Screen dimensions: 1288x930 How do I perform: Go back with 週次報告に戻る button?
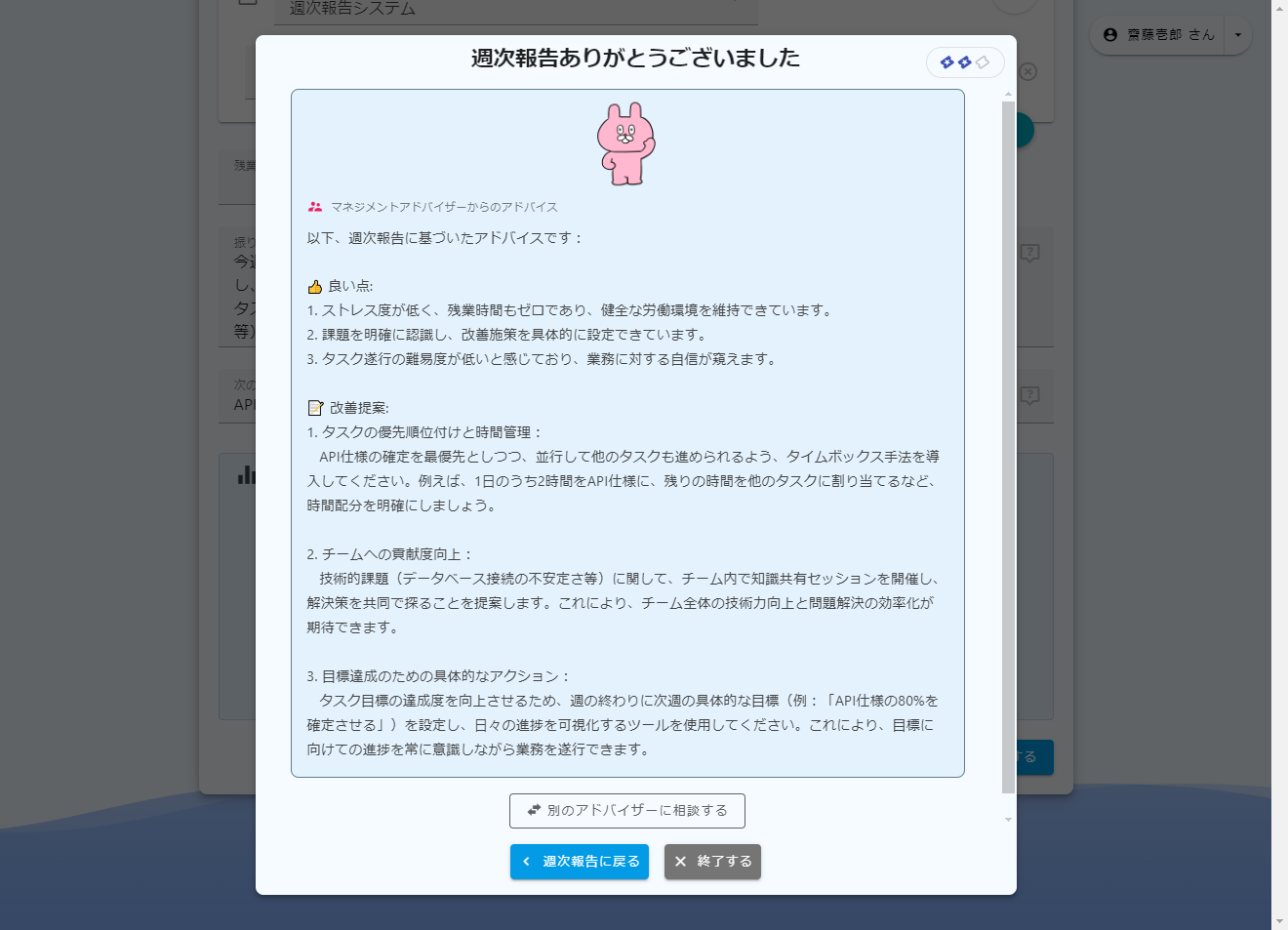[580, 862]
